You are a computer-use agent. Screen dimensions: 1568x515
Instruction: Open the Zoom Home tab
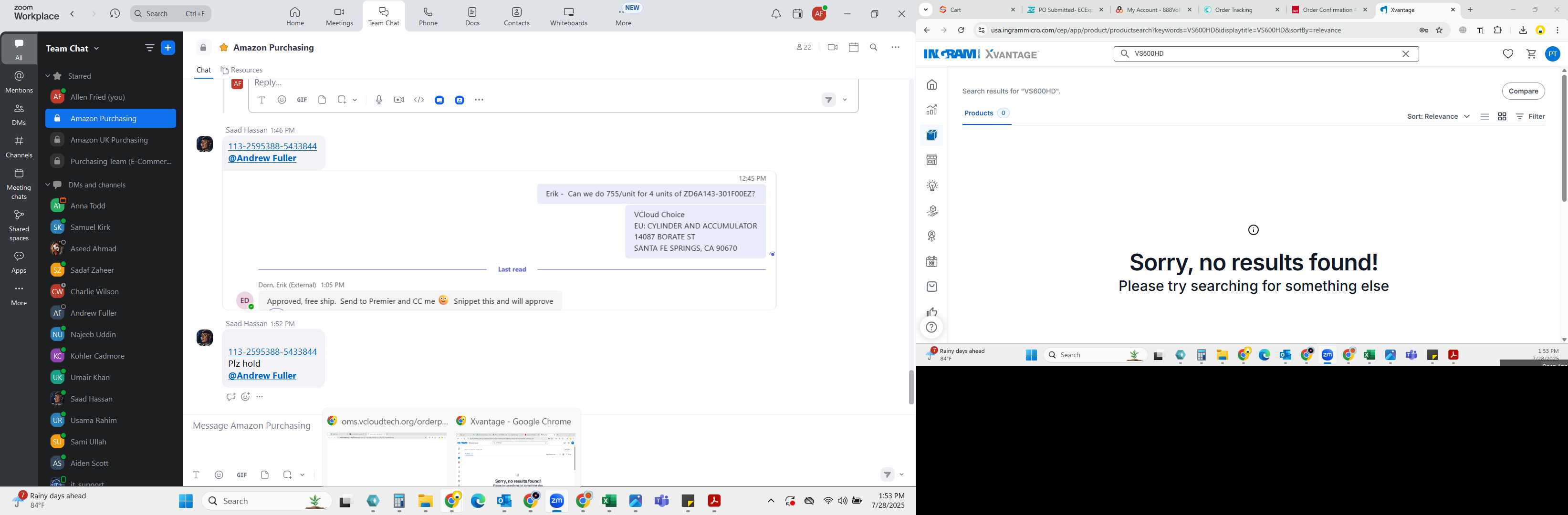tap(294, 16)
